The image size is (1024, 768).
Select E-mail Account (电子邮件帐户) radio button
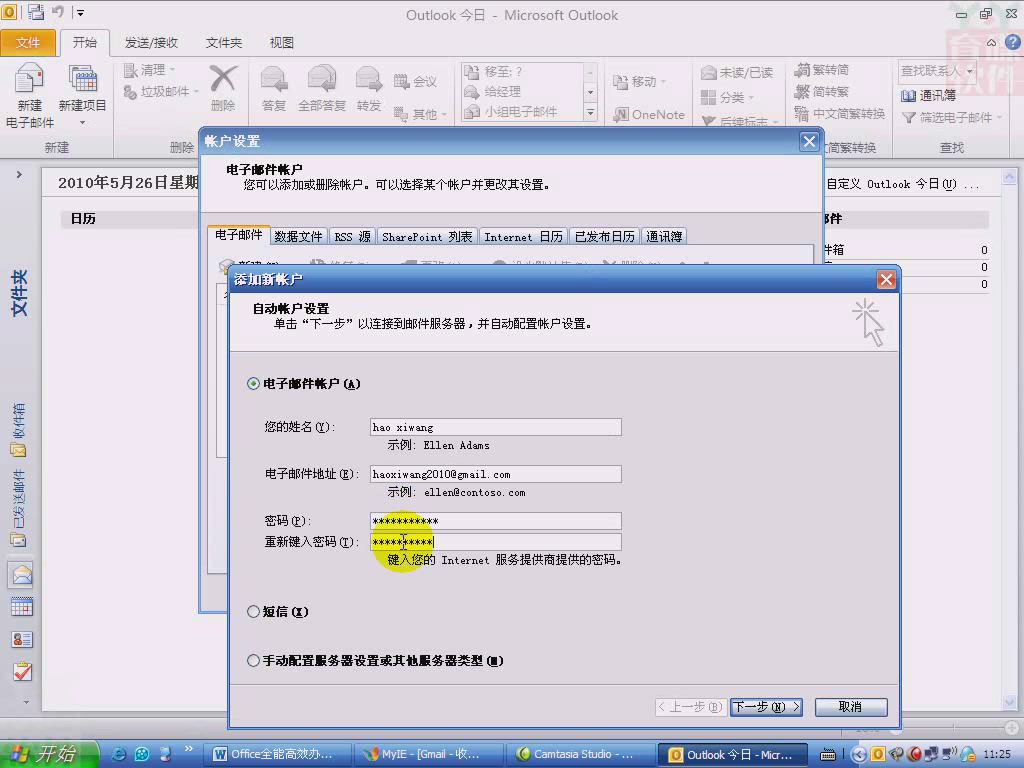[253, 383]
